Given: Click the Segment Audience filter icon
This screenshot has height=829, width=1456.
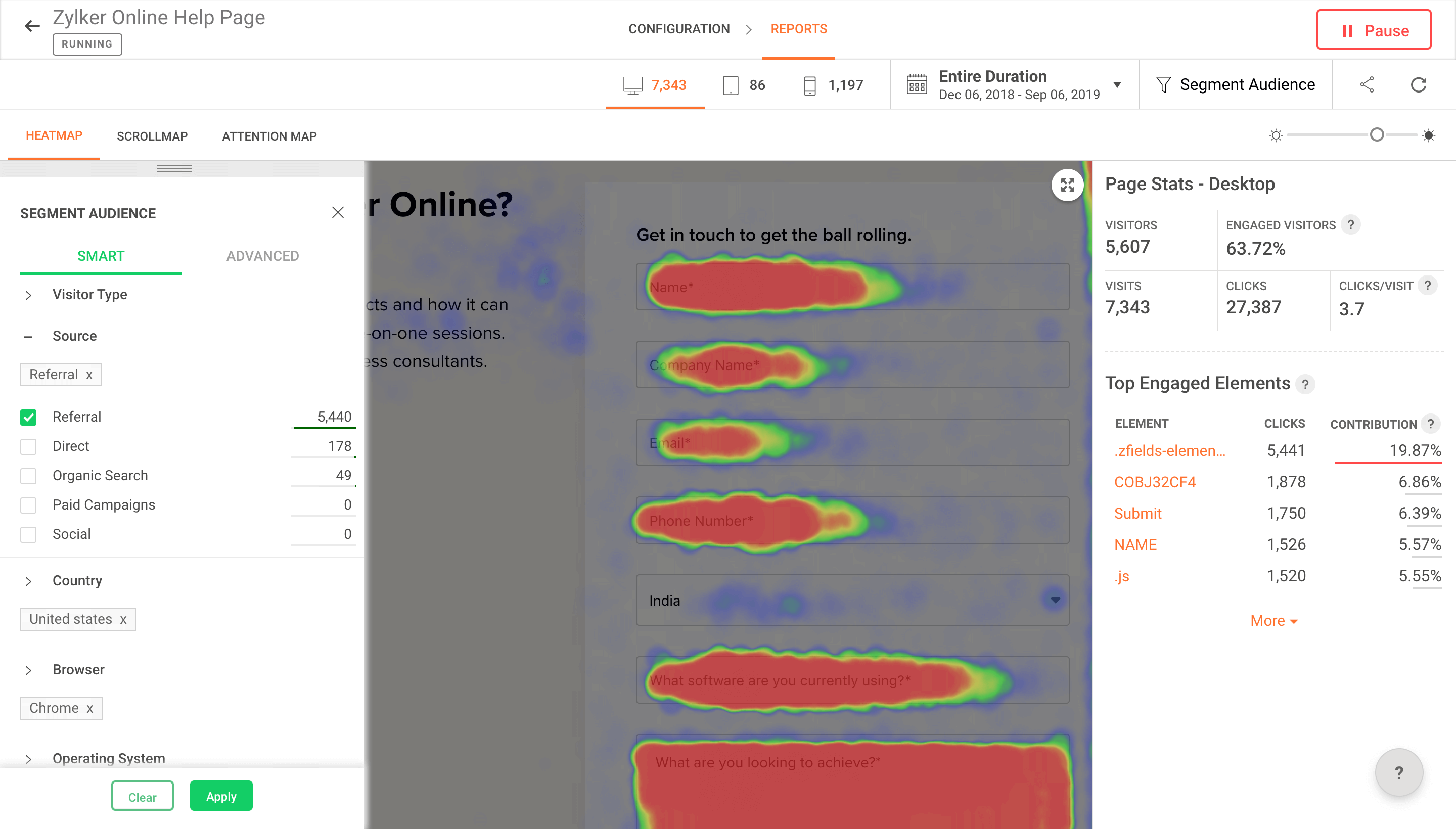Looking at the screenshot, I should tap(1162, 85).
